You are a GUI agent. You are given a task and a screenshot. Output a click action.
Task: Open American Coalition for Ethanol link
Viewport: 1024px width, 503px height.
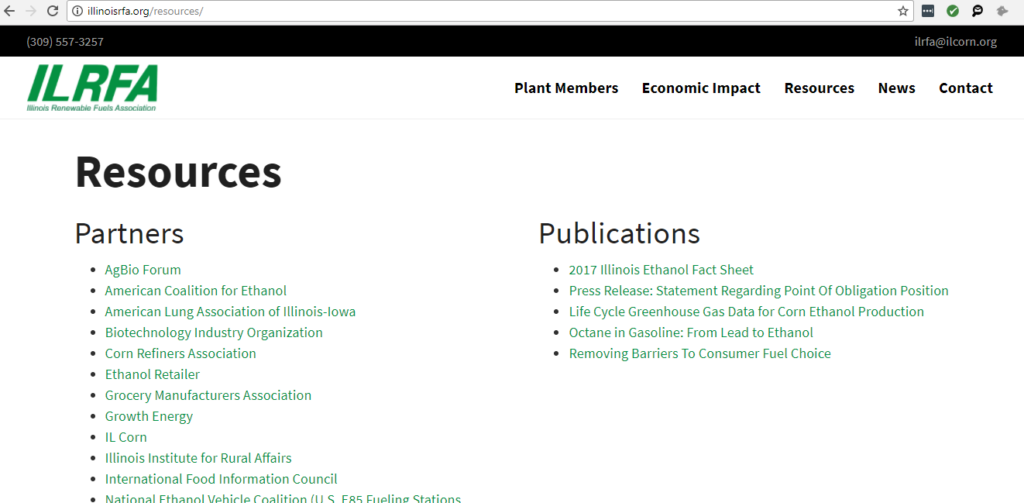click(x=196, y=291)
